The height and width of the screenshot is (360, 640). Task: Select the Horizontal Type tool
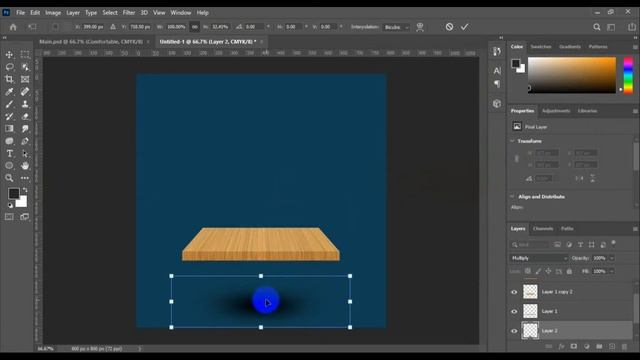point(9,153)
